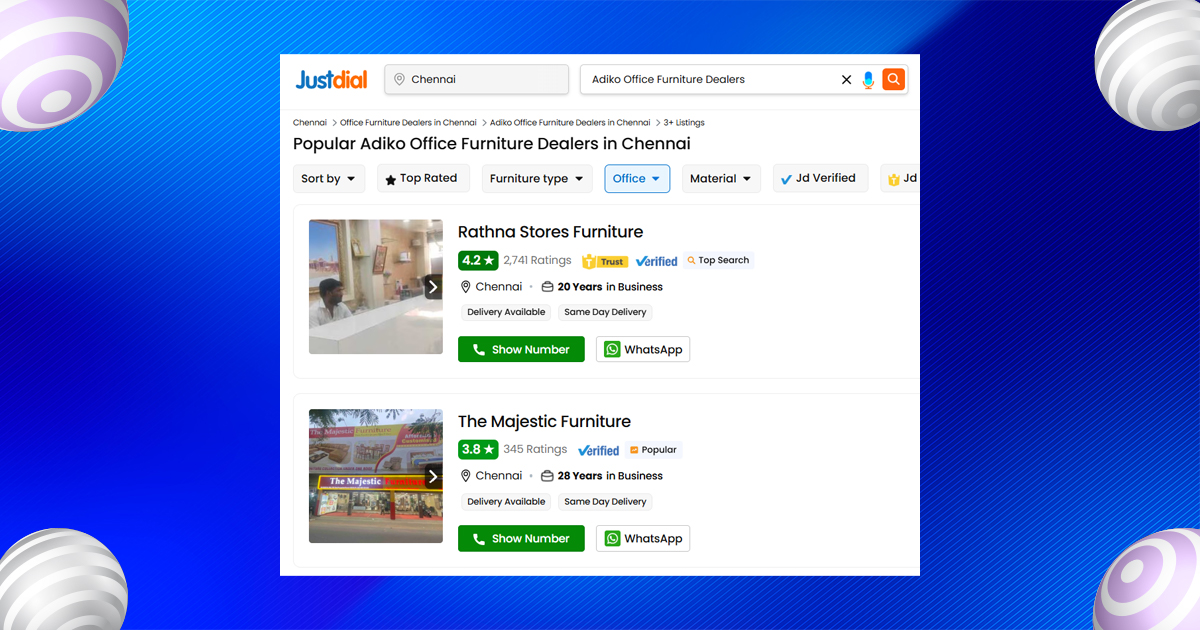The width and height of the screenshot is (1200, 630).
Task: Click the star icon in Top Rated
Action: [391, 179]
